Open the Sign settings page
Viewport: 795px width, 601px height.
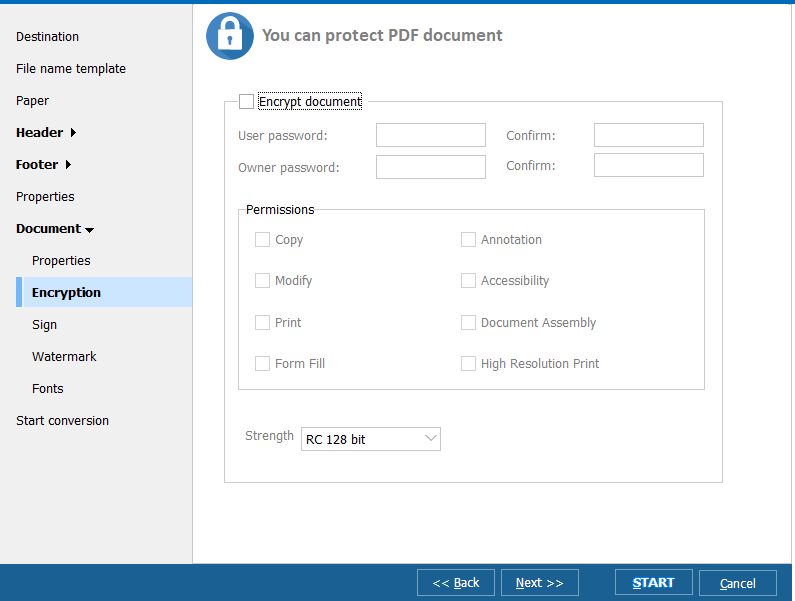pyautogui.click(x=44, y=325)
